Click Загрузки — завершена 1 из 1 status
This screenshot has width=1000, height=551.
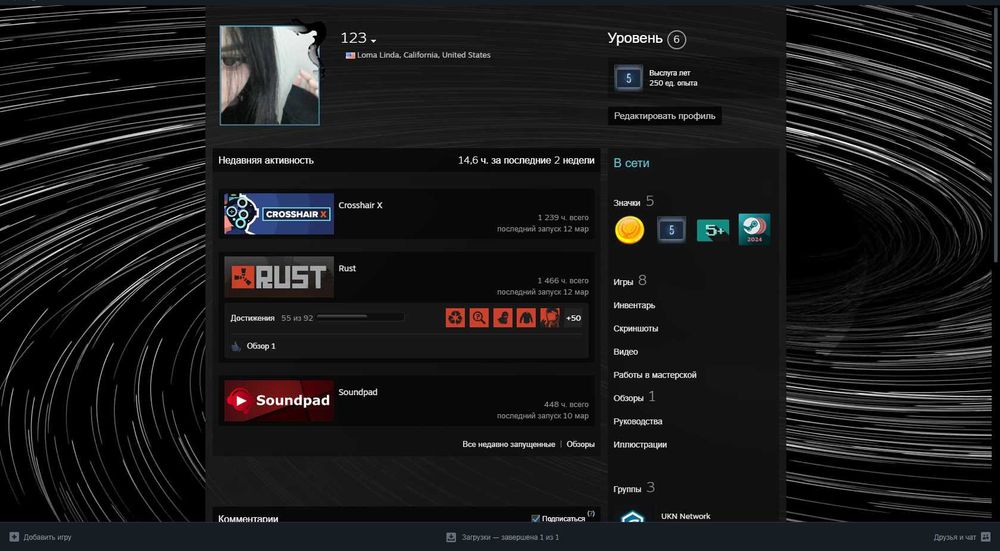510,537
